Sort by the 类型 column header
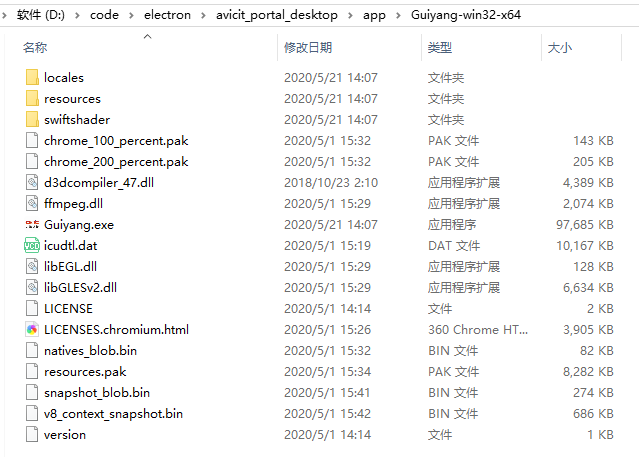The image size is (639, 457). pos(440,47)
